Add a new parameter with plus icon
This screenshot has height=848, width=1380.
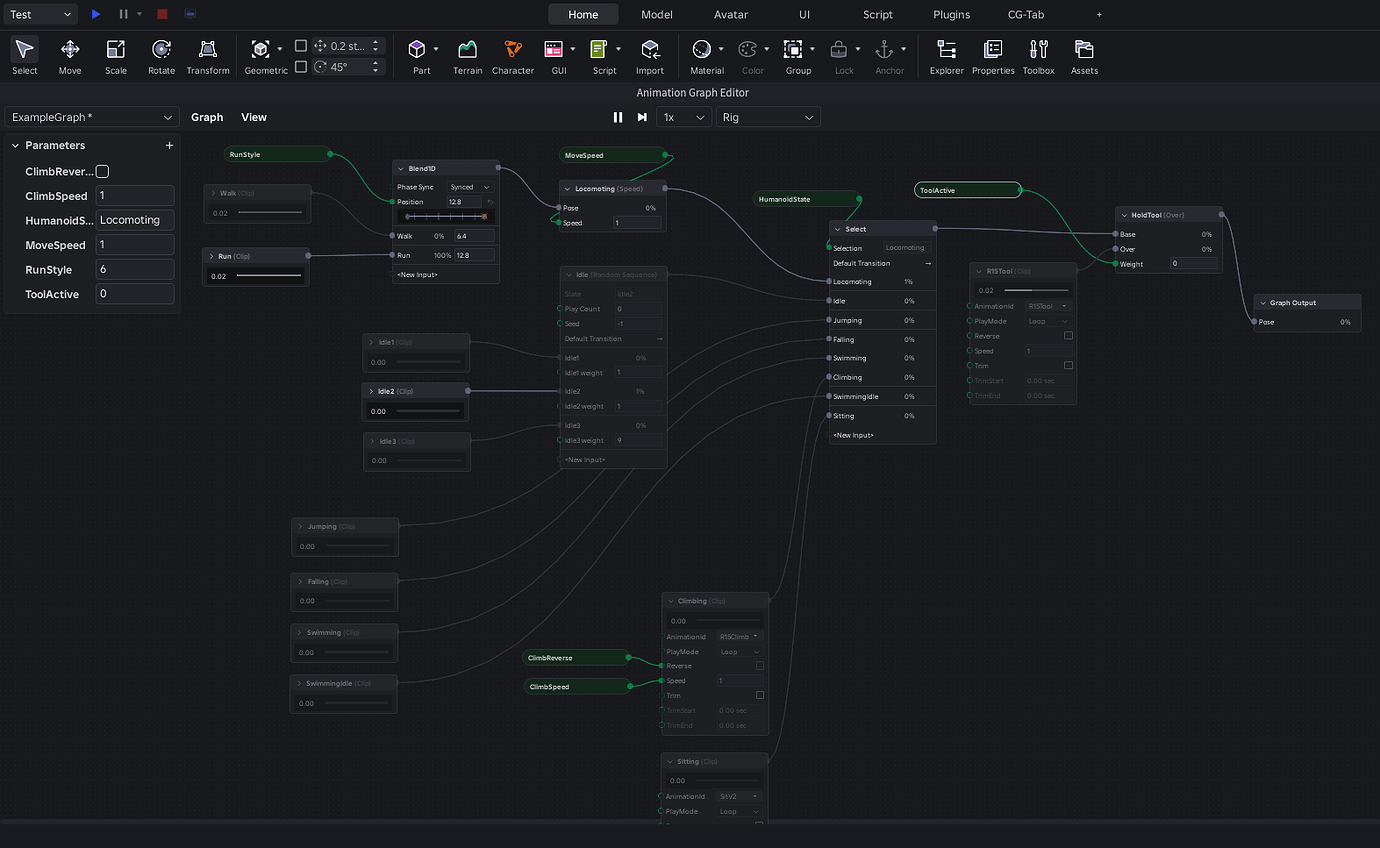coord(169,145)
